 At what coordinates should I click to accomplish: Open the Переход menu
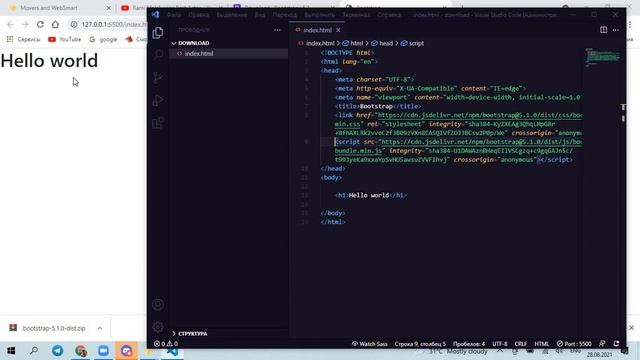[285, 15]
